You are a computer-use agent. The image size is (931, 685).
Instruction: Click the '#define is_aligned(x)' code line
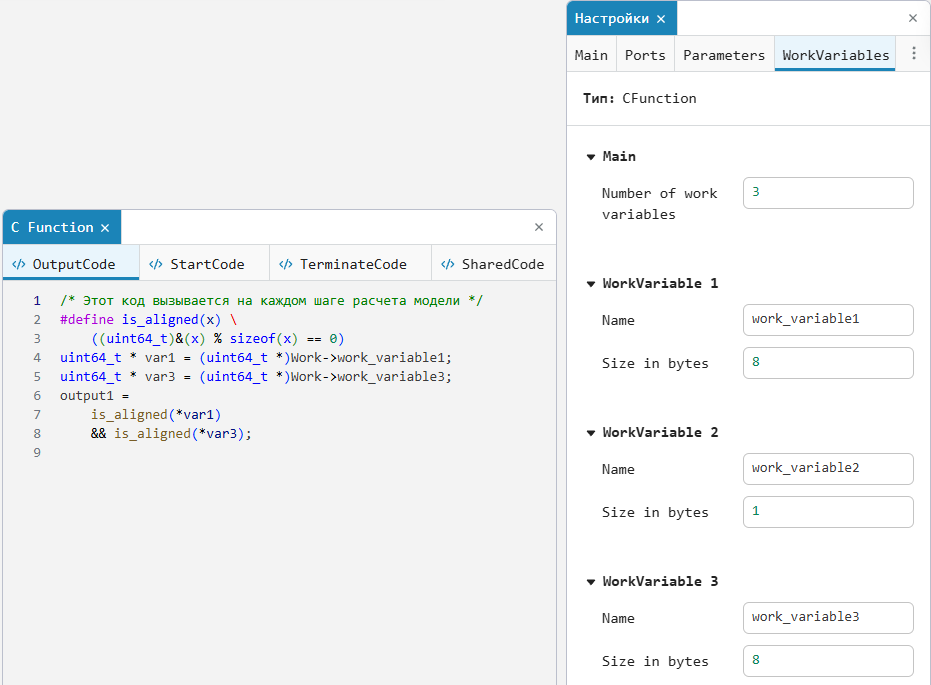tap(148, 319)
